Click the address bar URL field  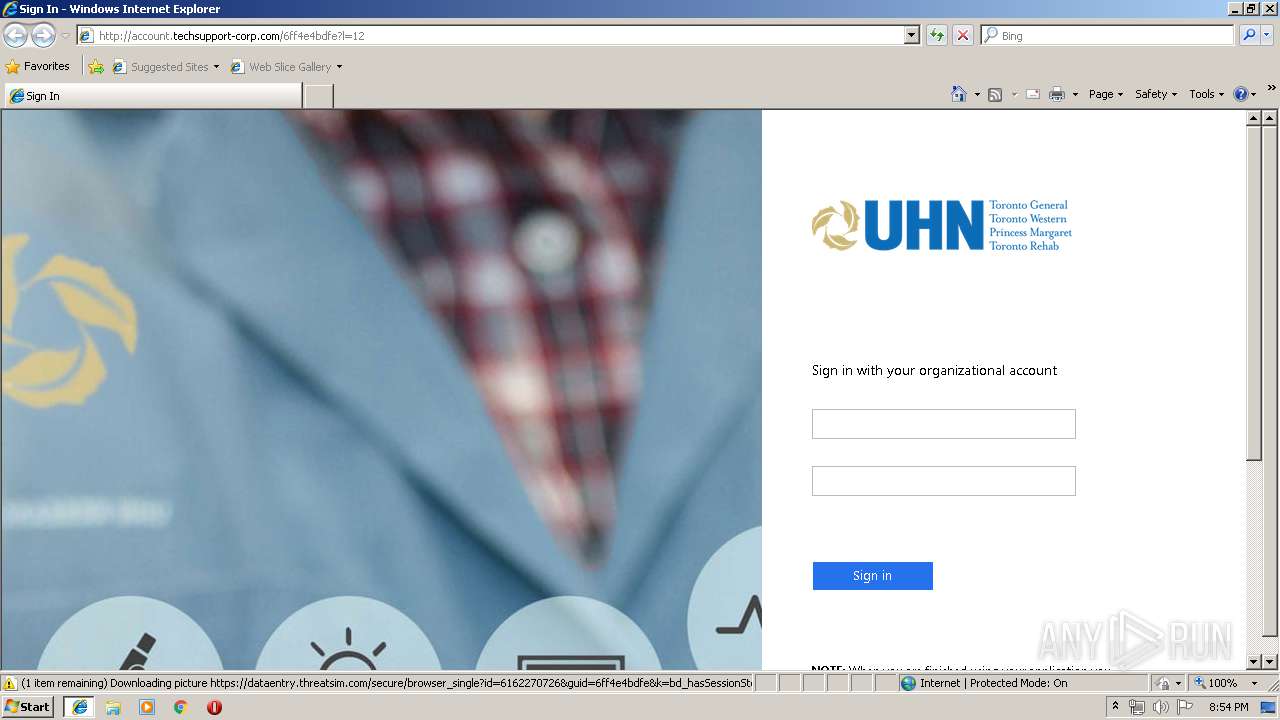[x=490, y=35]
